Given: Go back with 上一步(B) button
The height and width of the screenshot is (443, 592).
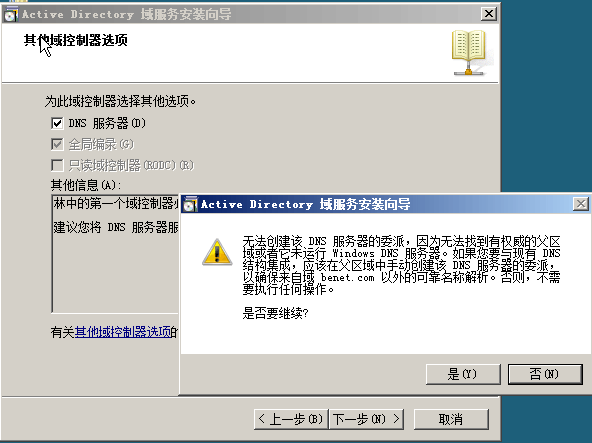Looking at the screenshot, I should (291, 419).
